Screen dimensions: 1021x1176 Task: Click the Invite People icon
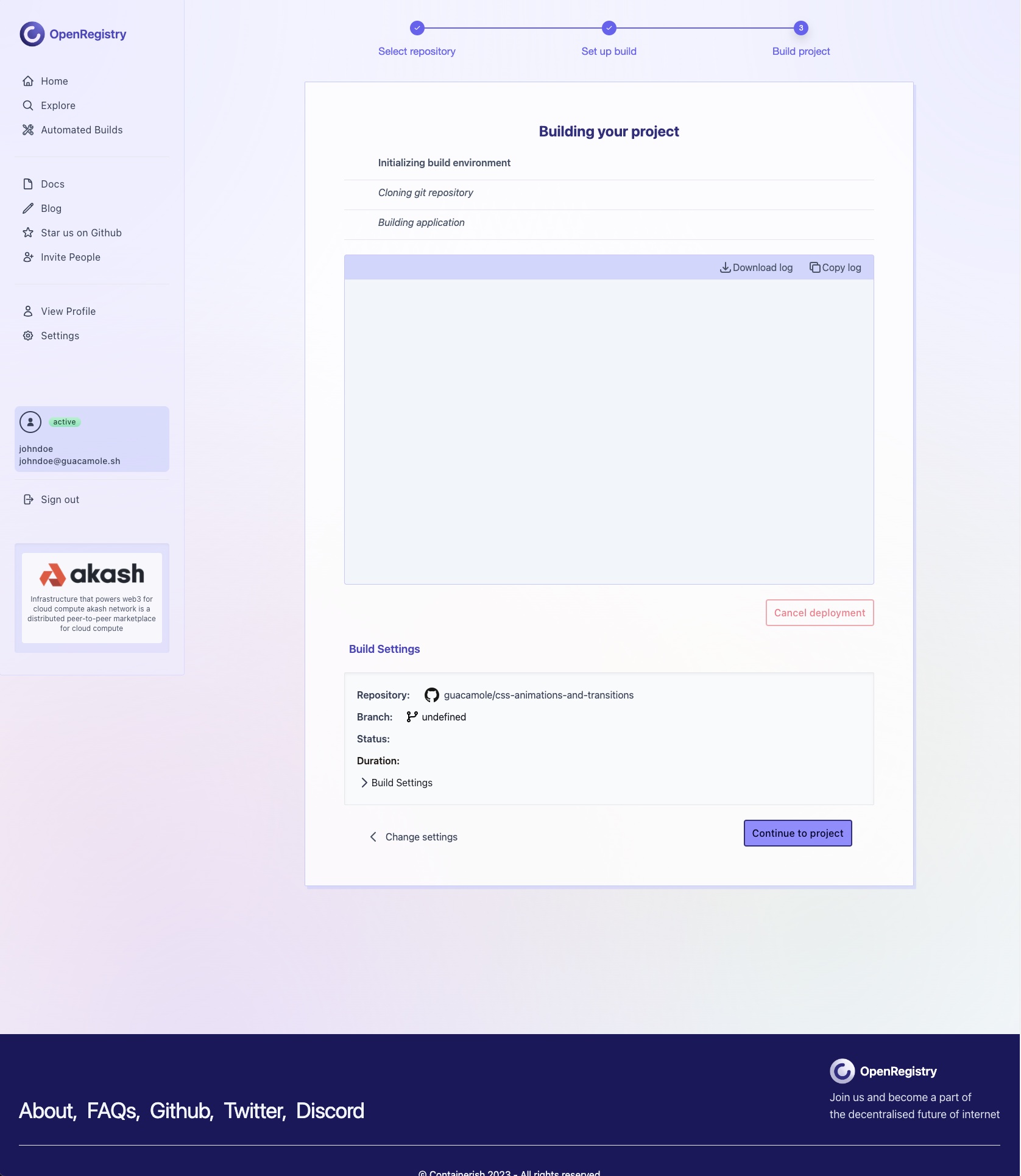tap(28, 257)
